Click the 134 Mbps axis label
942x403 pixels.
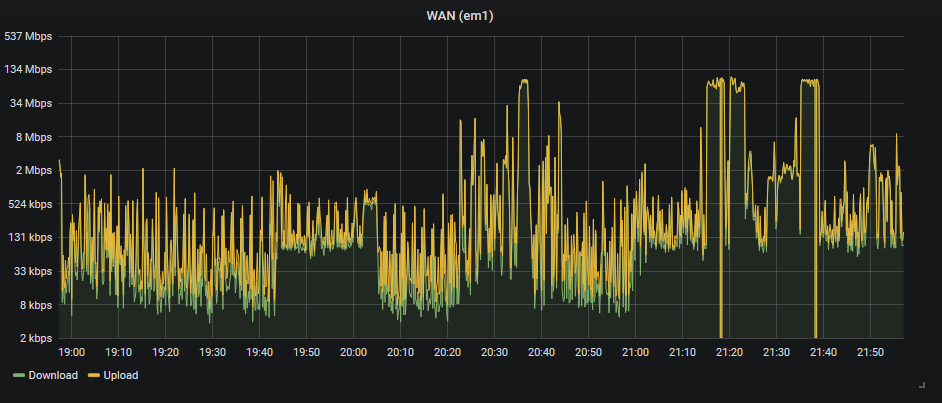(28, 70)
